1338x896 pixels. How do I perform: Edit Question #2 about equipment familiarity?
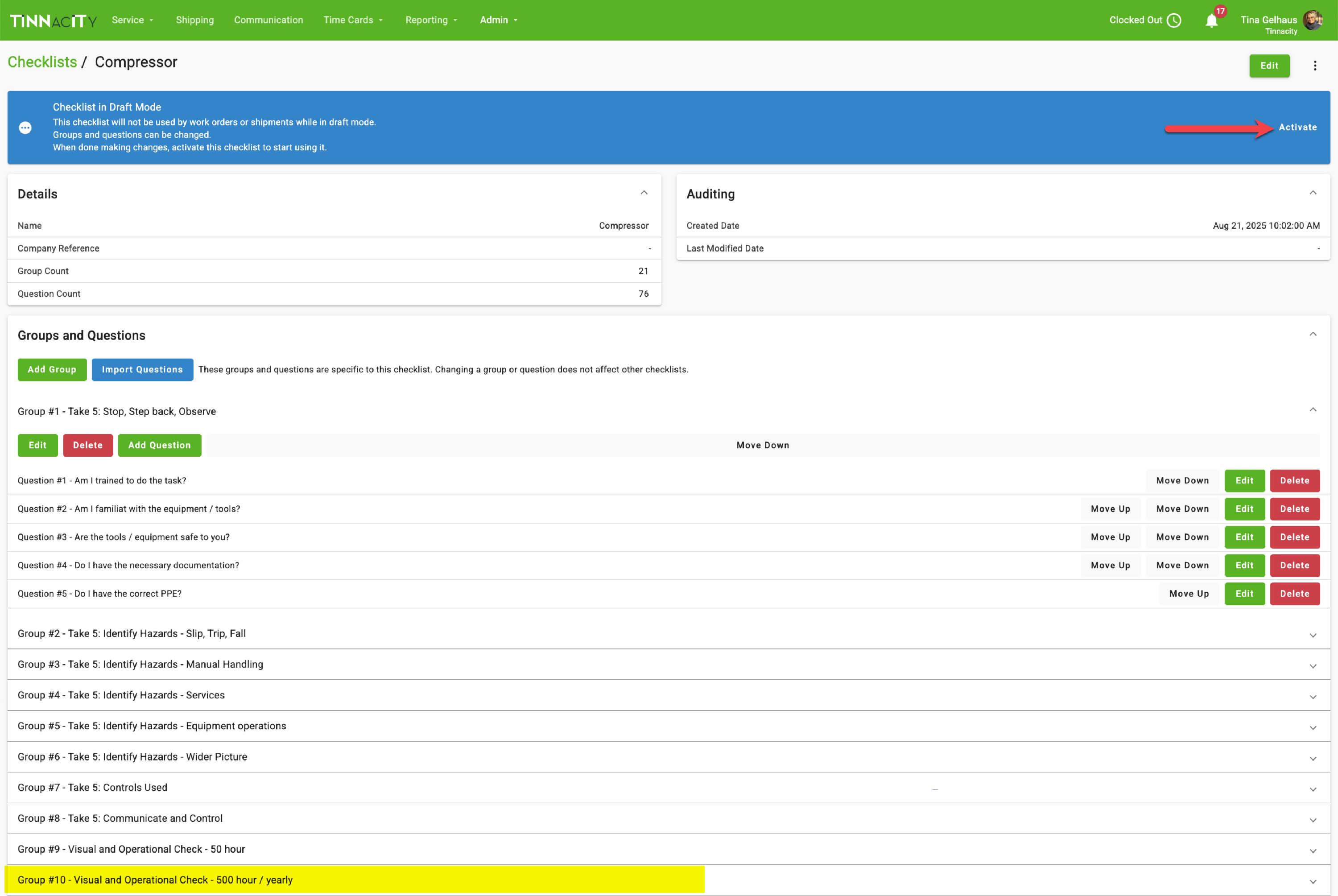[x=1244, y=509]
